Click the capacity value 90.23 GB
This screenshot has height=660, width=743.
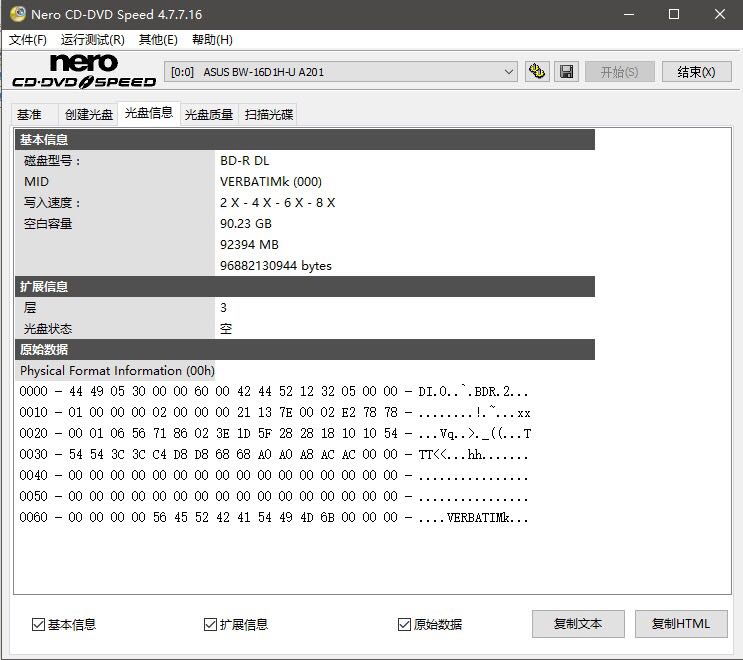click(x=246, y=224)
